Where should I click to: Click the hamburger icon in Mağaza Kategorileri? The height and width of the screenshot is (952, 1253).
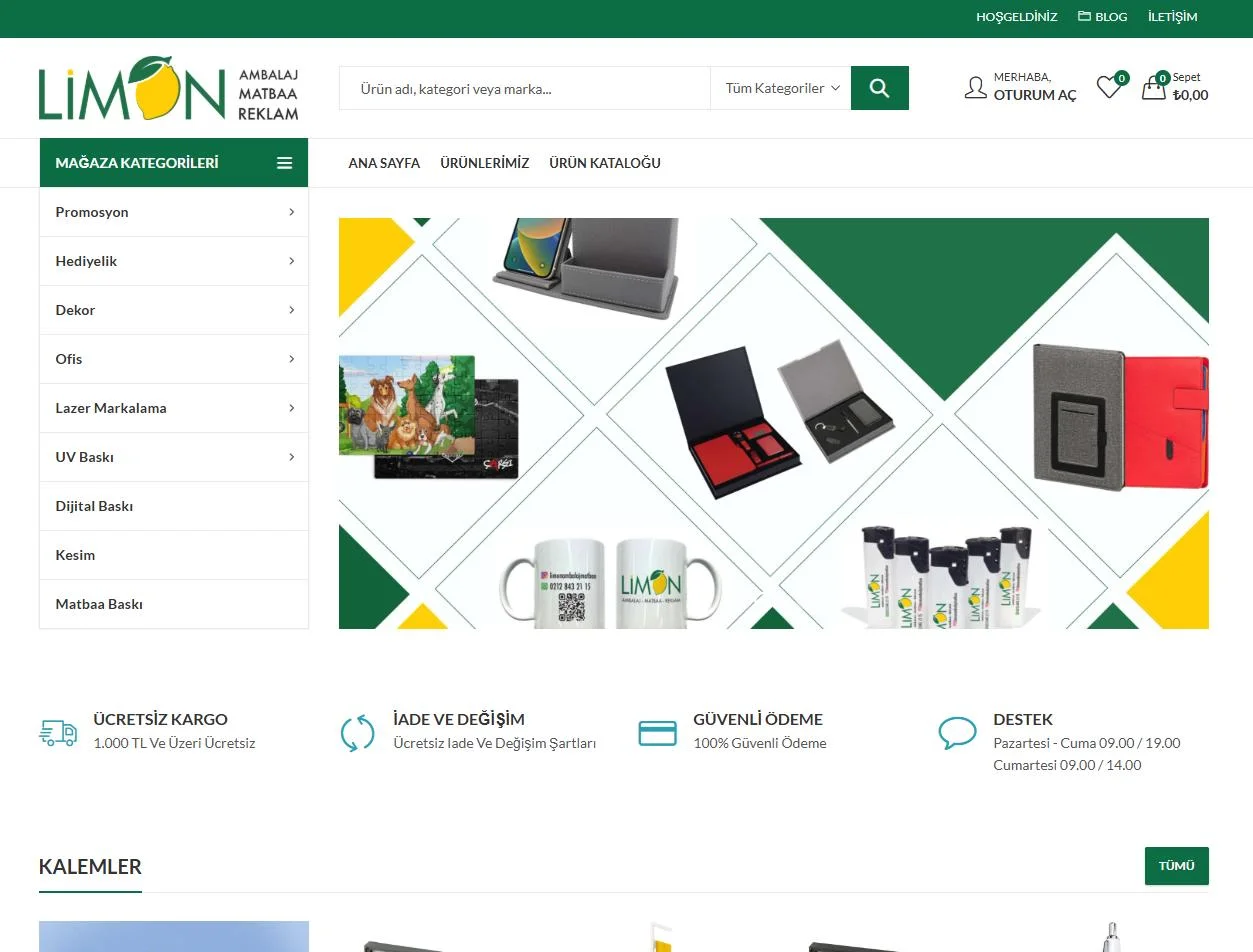[285, 163]
